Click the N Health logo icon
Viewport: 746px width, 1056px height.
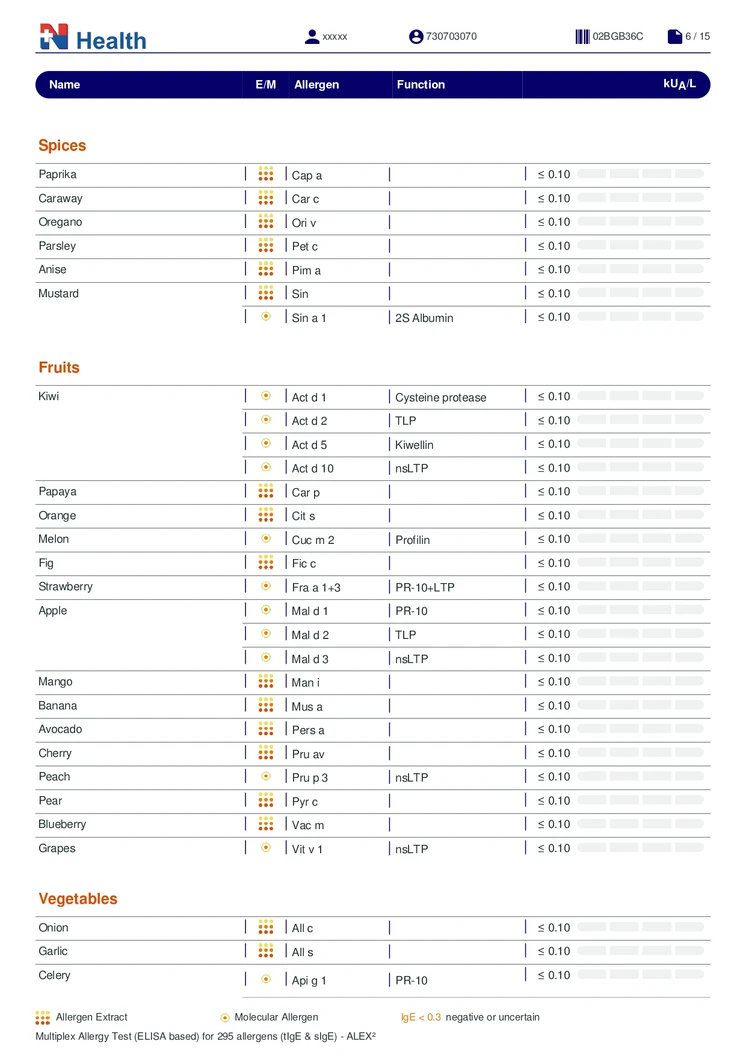(x=54, y=38)
